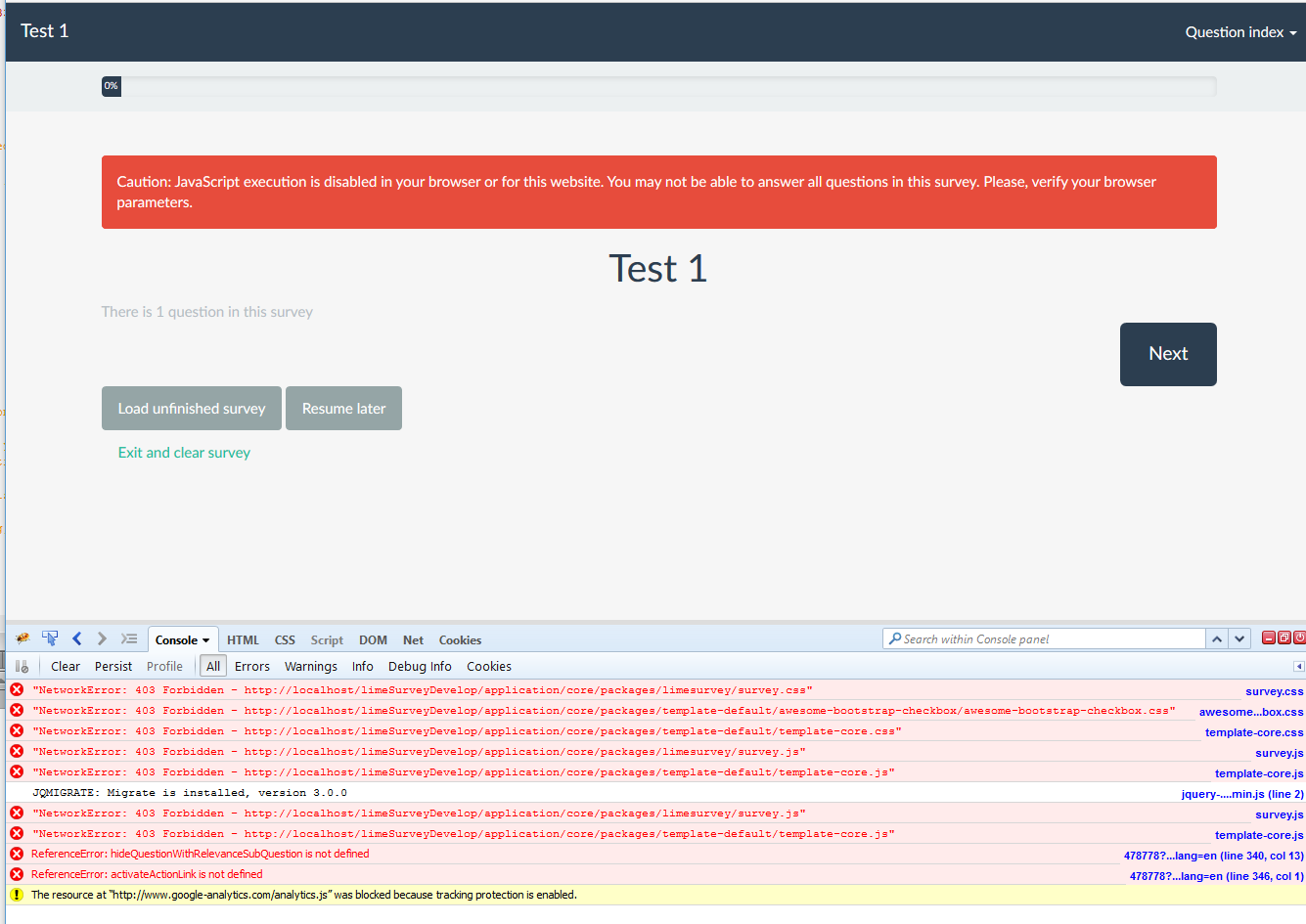
Task: Click the blue back arrow in Firebug
Action: click(76, 639)
